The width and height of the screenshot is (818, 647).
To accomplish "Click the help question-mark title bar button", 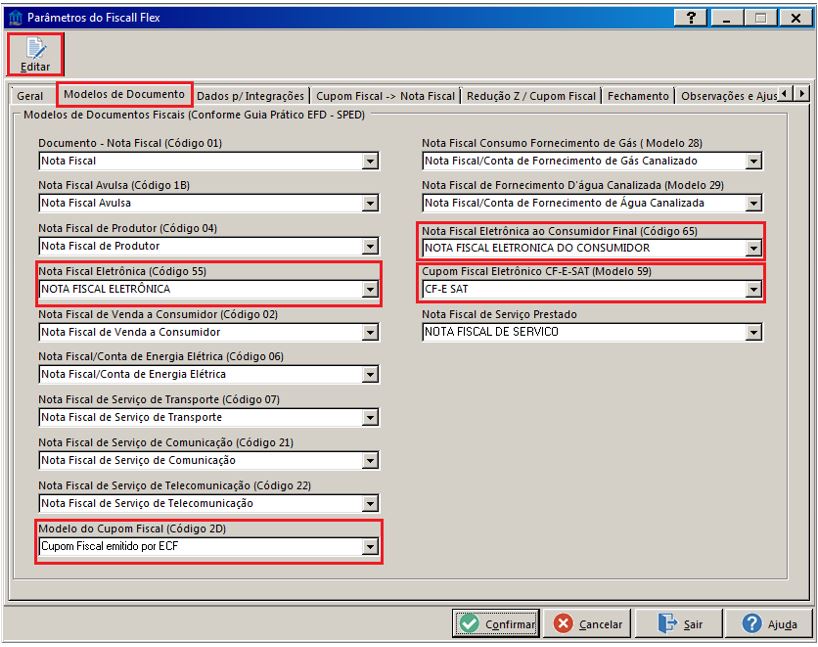I will 691,18.
